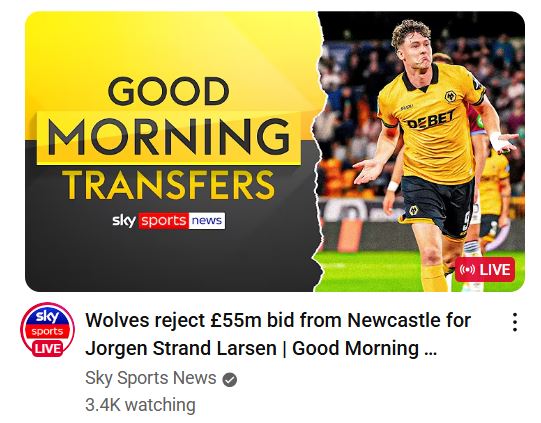The height and width of the screenshot is (423, 541).
Task: Click the red 'sports' box in thumbnail logo
Action: click(164, 221)
